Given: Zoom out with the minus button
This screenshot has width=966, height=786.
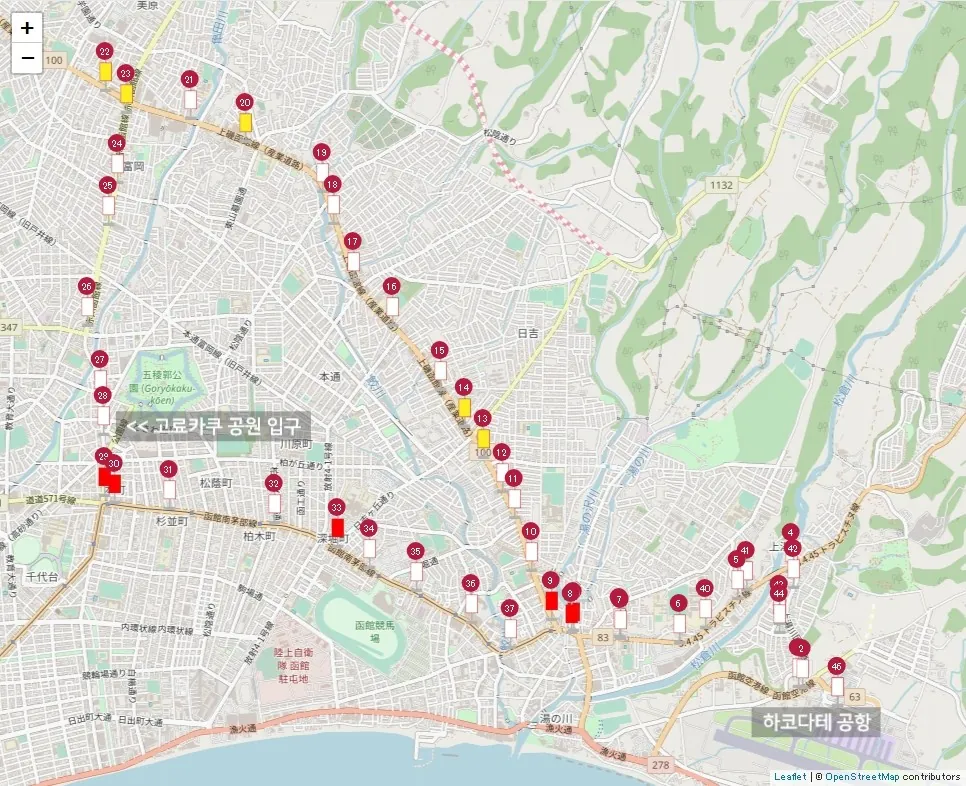Looking at the screenshot, I should point(27,59).
